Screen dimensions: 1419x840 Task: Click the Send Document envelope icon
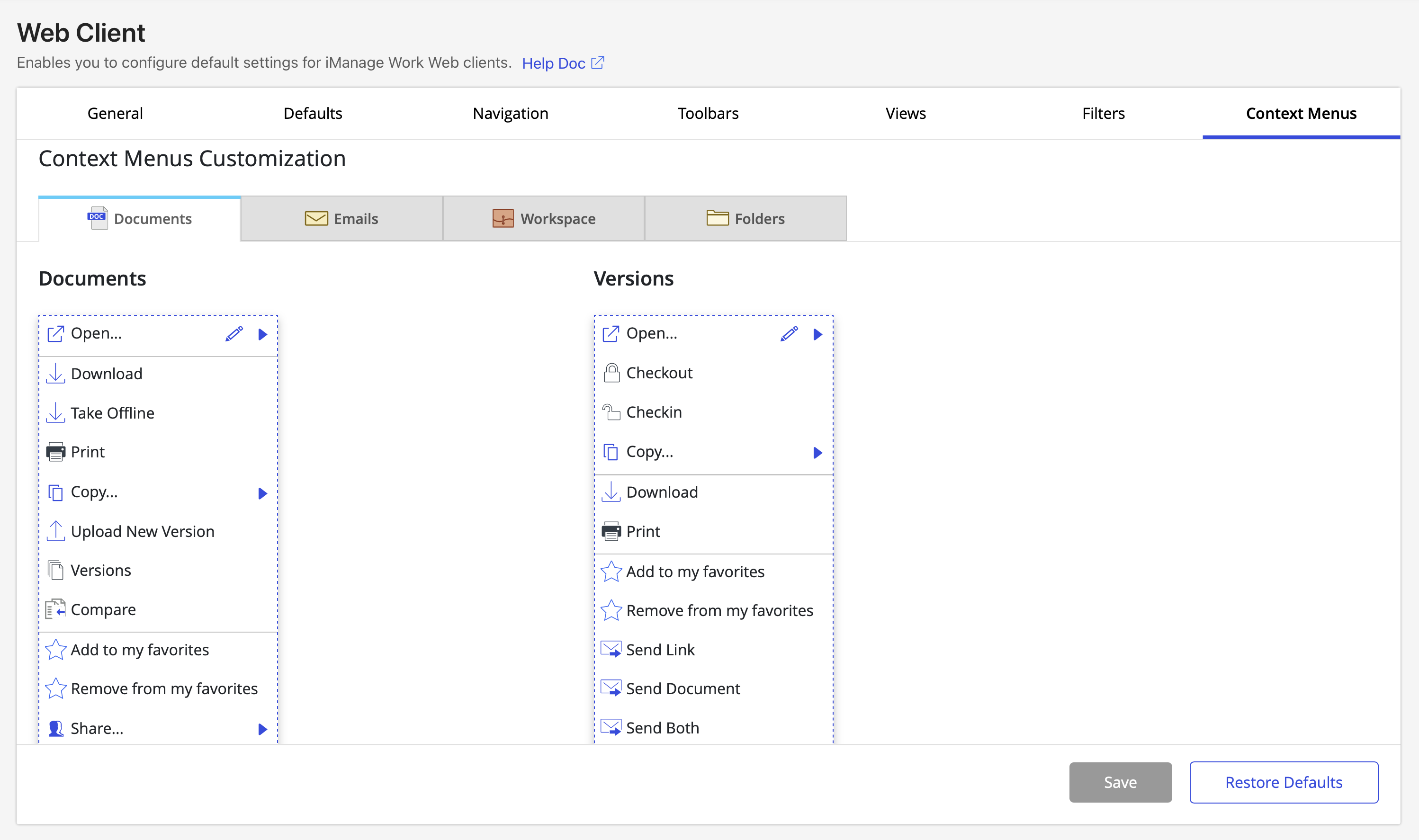[611, 688]
